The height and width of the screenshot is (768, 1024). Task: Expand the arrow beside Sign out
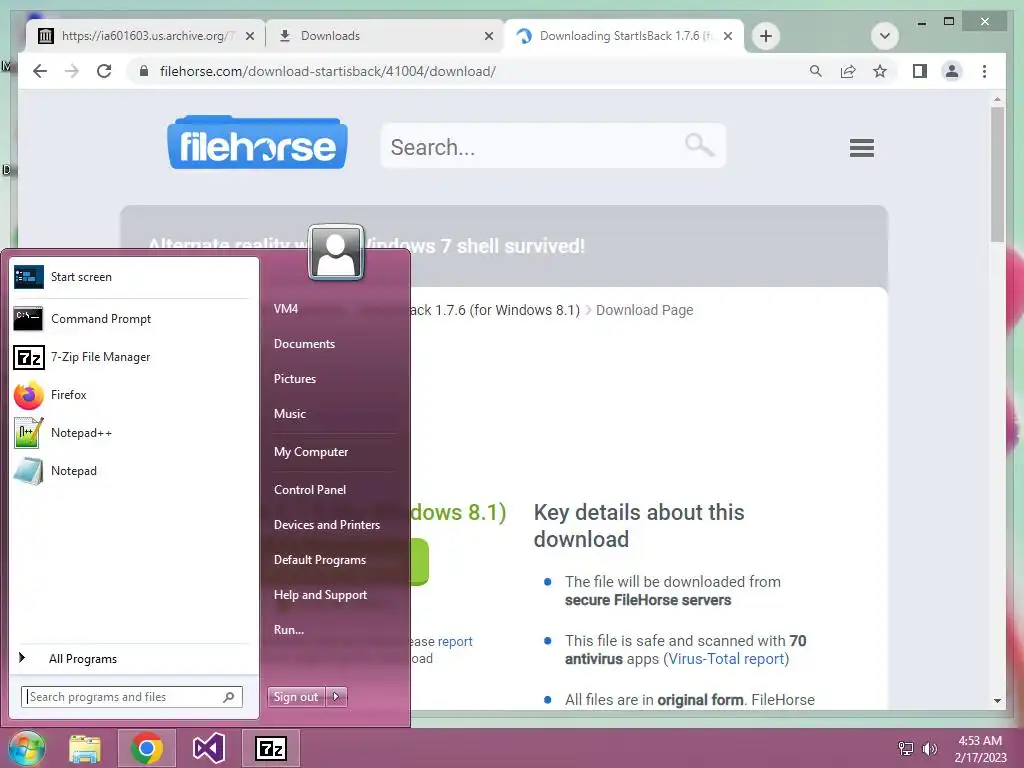(x=336, y=697)
